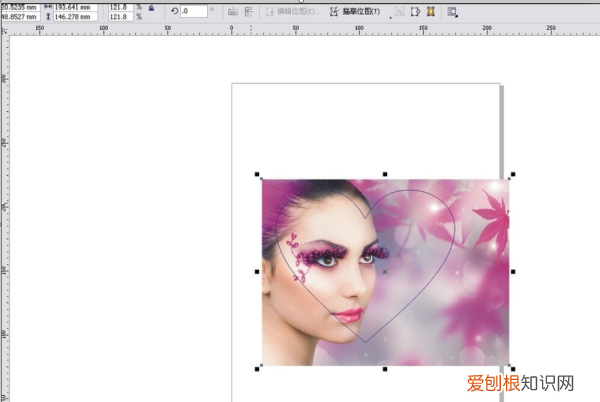Click the vertical scale percentage field
Viewport: 600px width, 402px height.
122,17
